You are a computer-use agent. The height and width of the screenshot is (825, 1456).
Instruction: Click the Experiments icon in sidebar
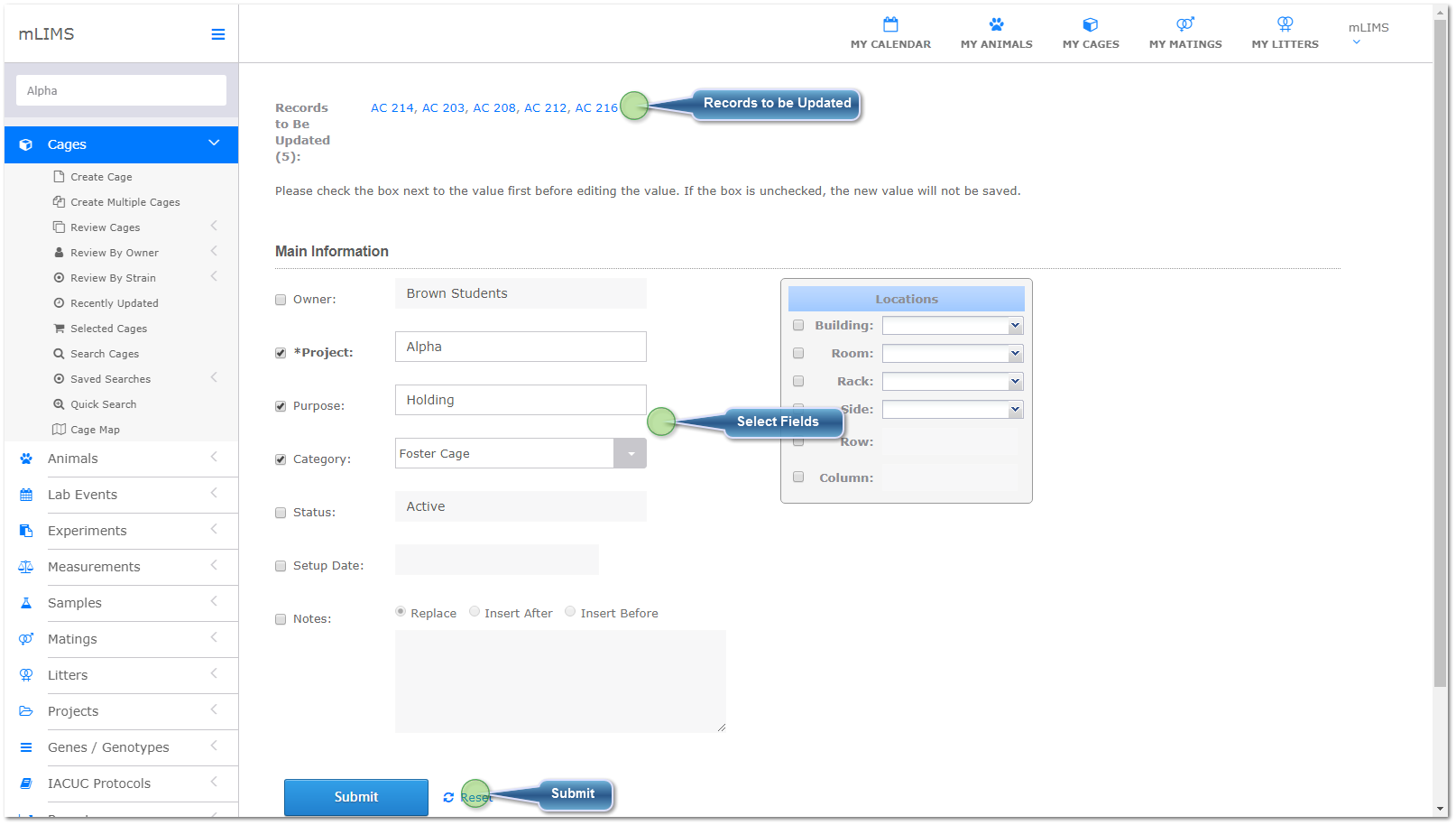[26, 531]
